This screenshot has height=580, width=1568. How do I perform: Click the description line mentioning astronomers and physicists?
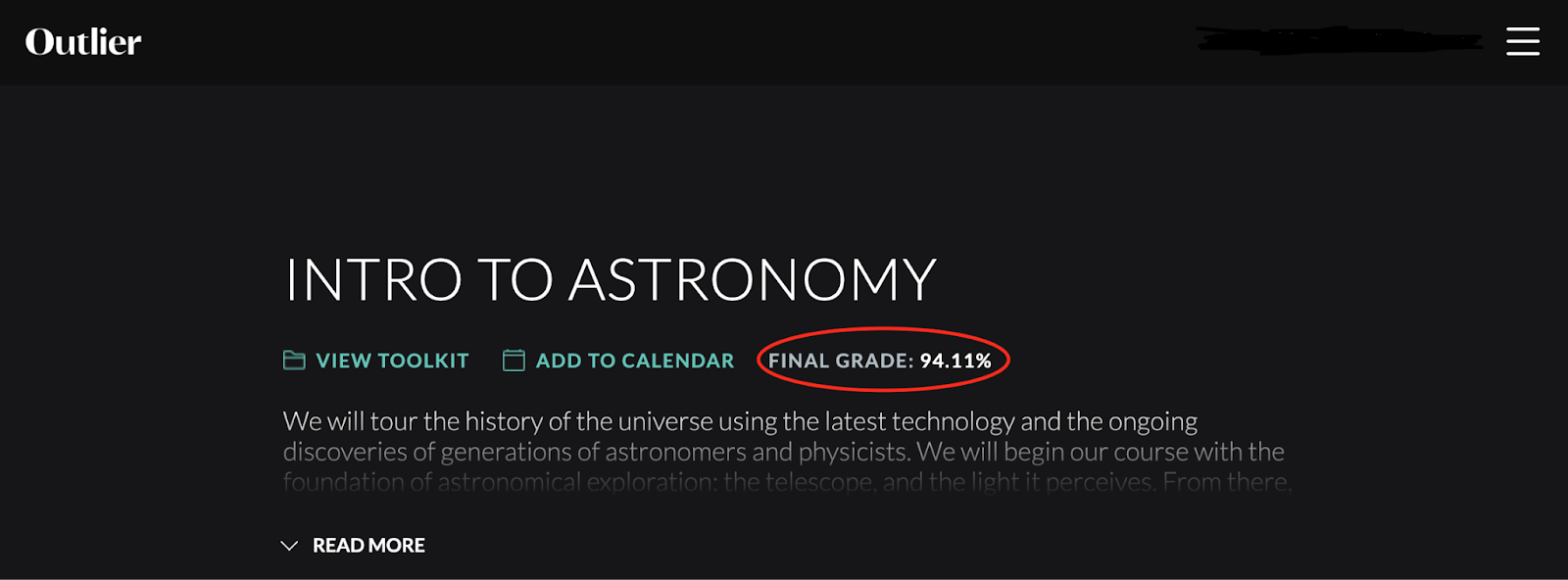pos(784,452)
